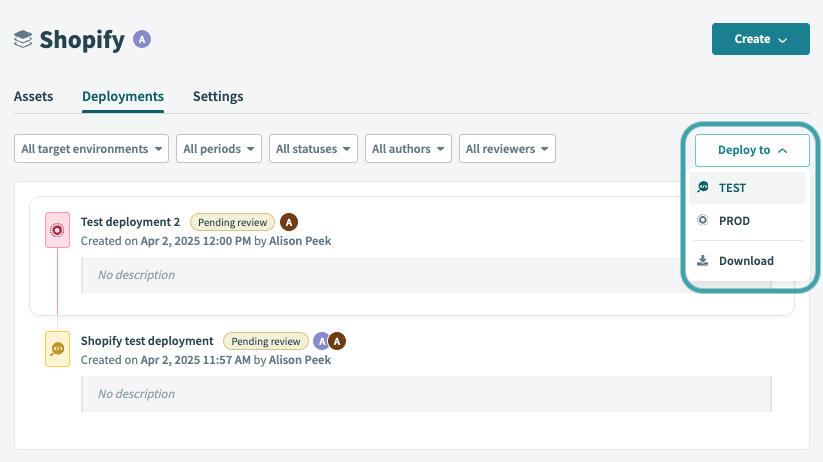Click the TEST environment icon in menu
The height and width of the screenshot is (462, 823).
tap(703, 188)
